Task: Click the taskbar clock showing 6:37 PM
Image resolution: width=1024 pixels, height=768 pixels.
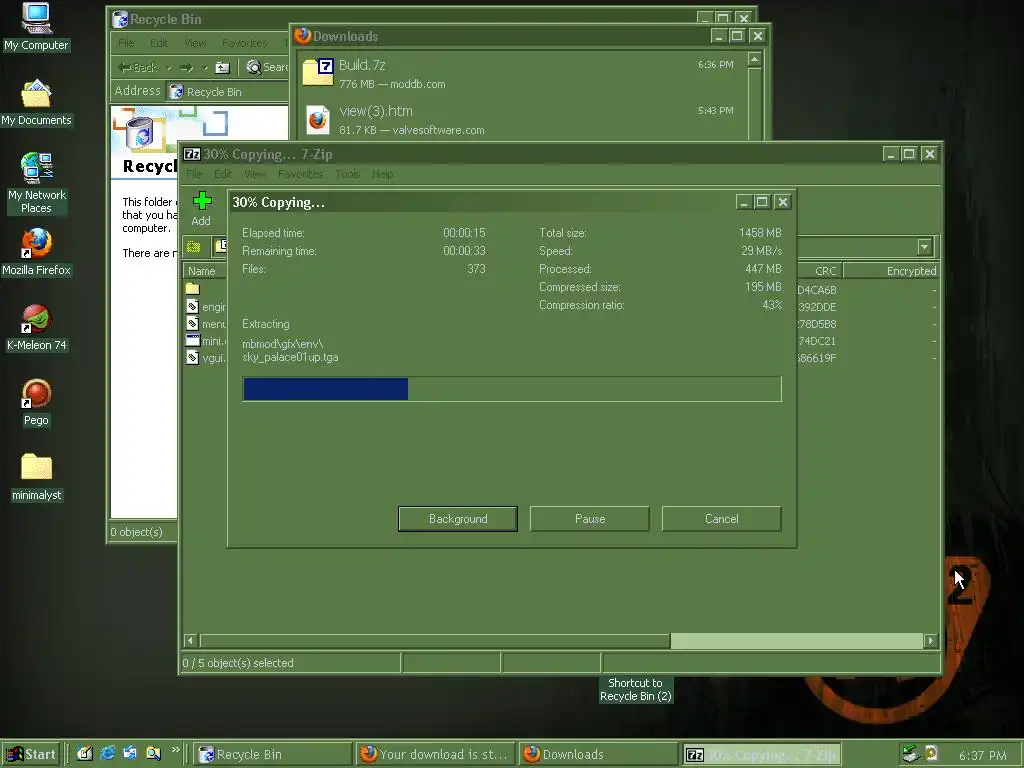Action: pos(982,755)
